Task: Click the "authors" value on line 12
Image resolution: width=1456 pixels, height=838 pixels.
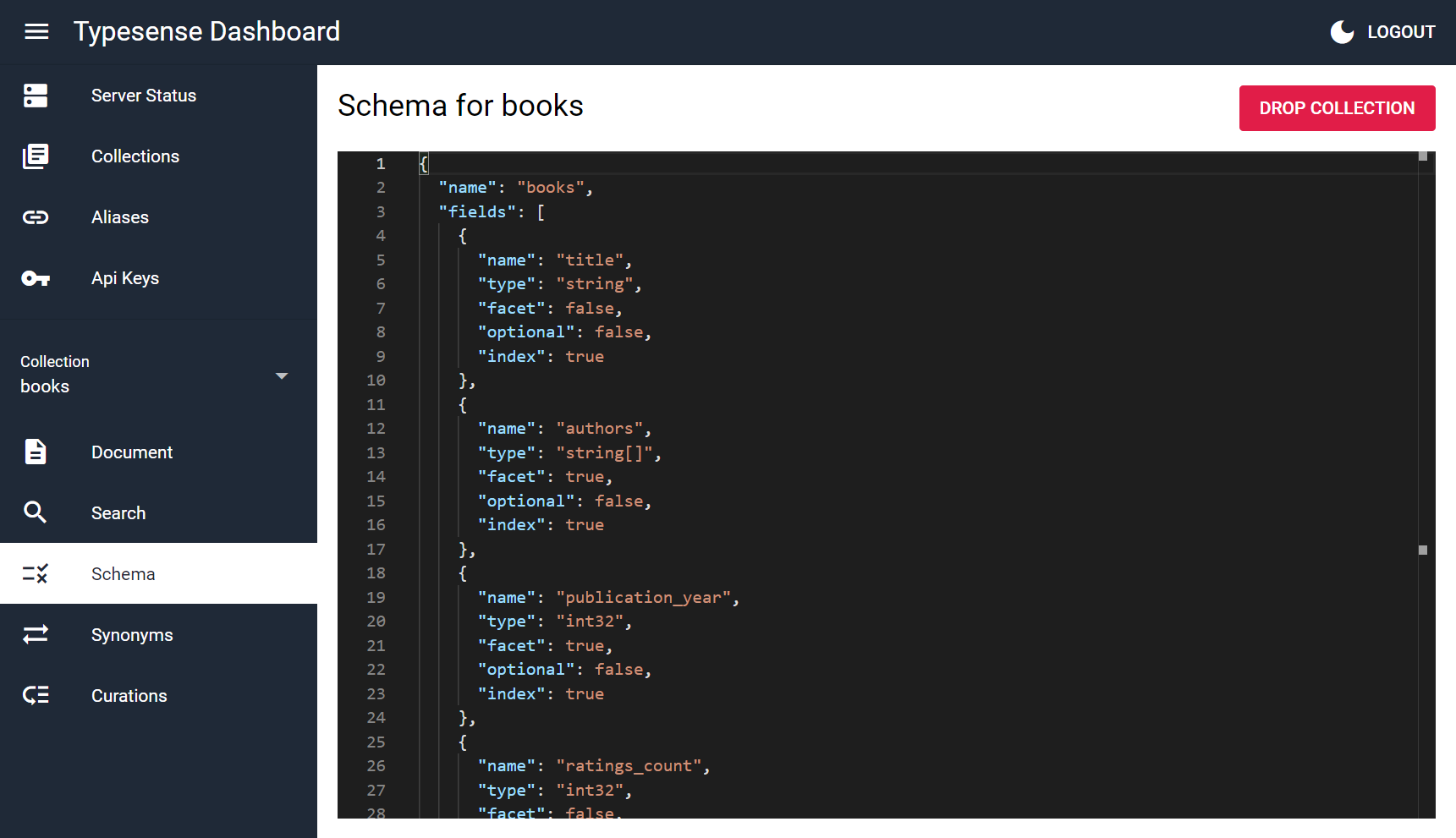Action: pos(599,429)
